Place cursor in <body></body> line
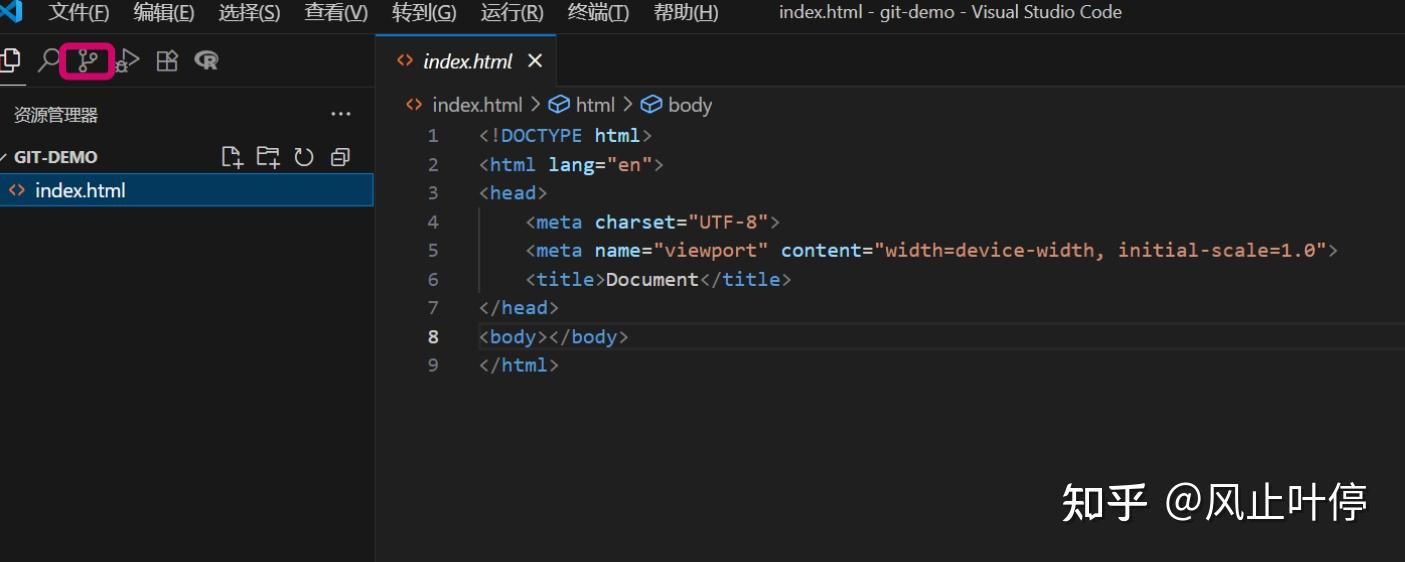The width and height of the screenshot is (1405, 562). [x=554, y=337]
